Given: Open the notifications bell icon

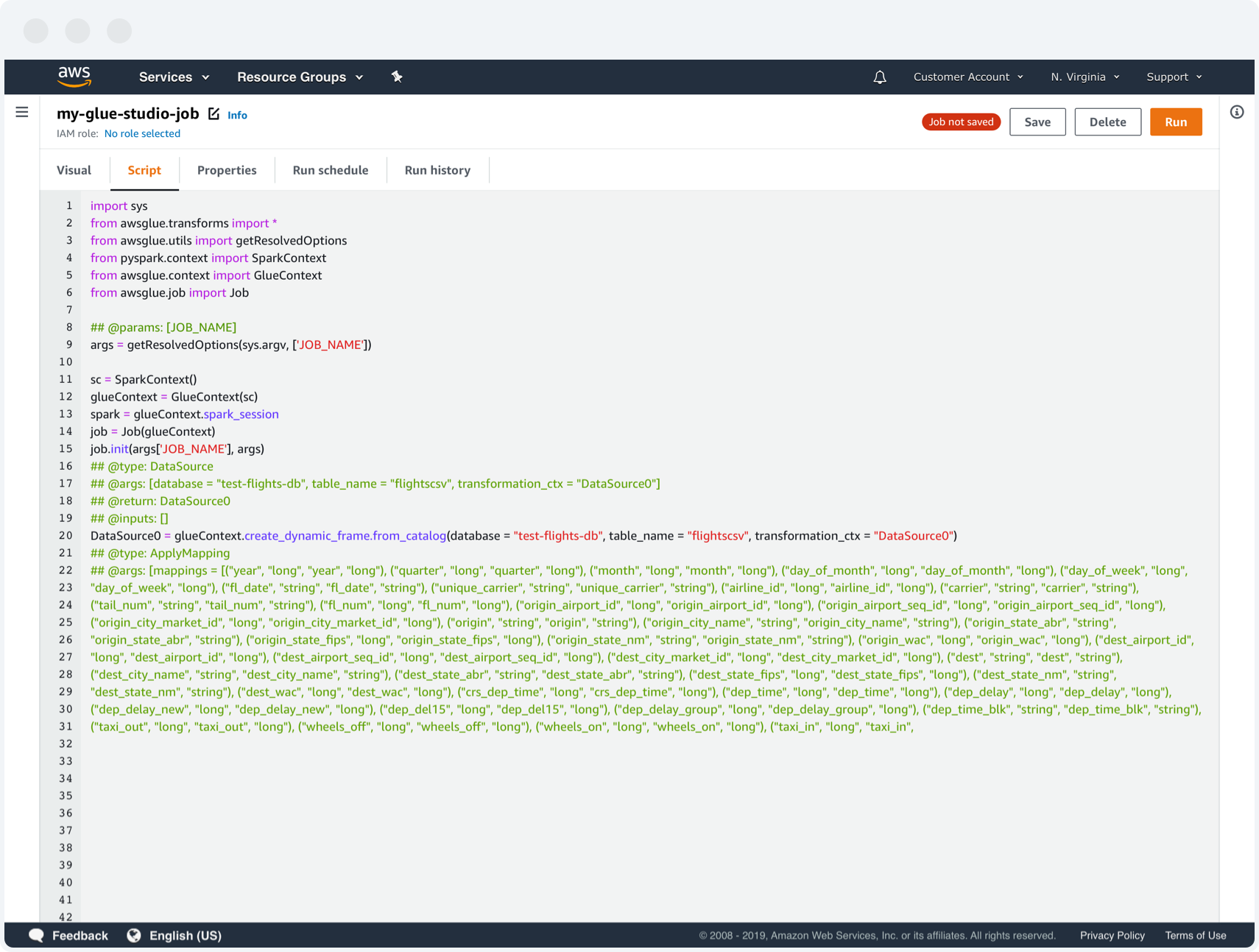Looking at the screenshot, I should click(880, 77).
